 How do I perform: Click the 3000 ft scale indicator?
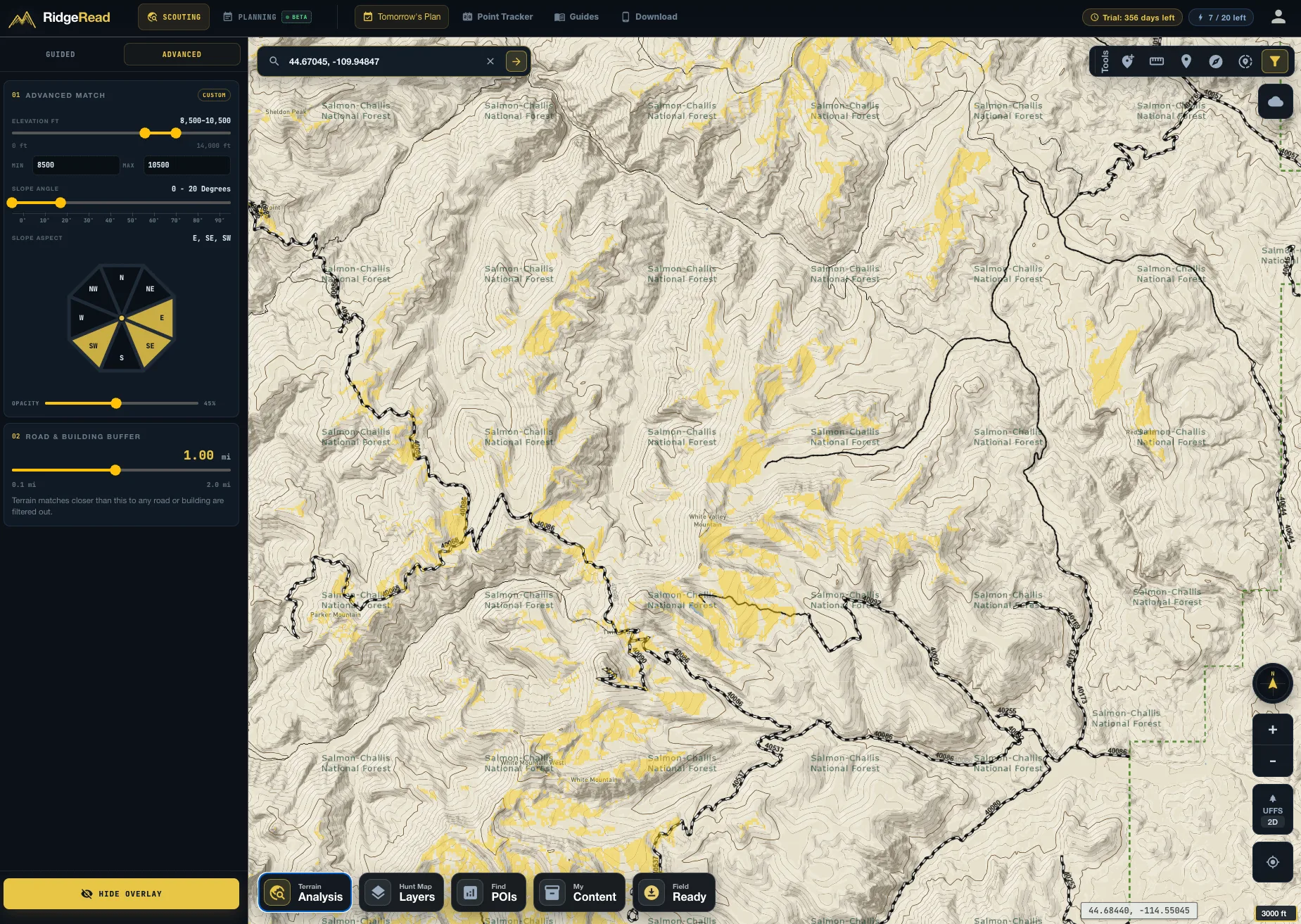point(1274,913)
